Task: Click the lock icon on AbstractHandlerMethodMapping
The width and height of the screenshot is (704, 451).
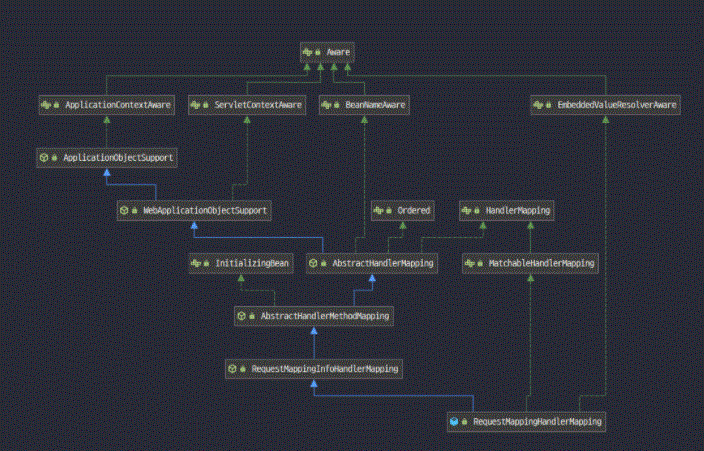Action: (252, 317)
